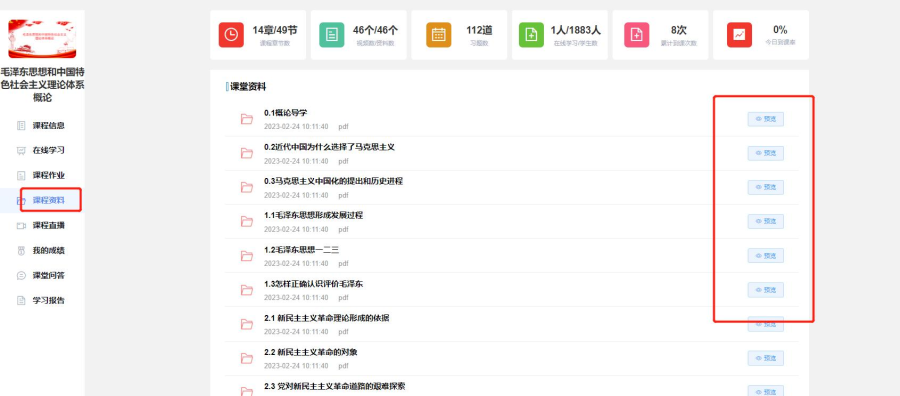Open the title 1.3怎样正确认识评价毛泽东
The image size is (900, 396).
pyautogui.click(x=313, y=284)
